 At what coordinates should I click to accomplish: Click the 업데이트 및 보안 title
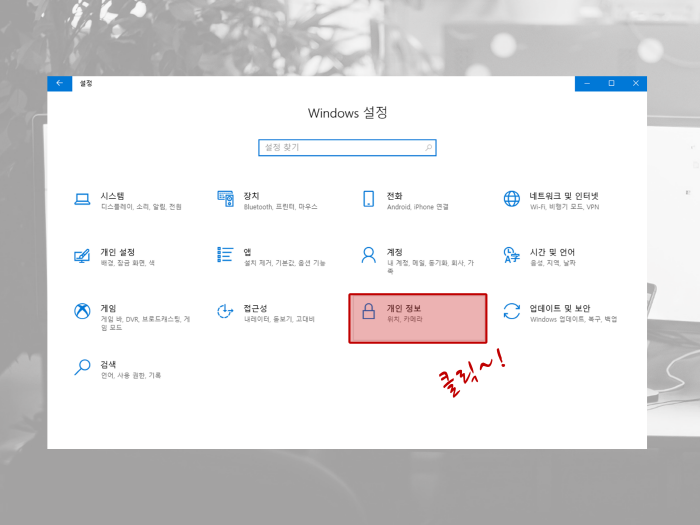[x=560, y=308]
